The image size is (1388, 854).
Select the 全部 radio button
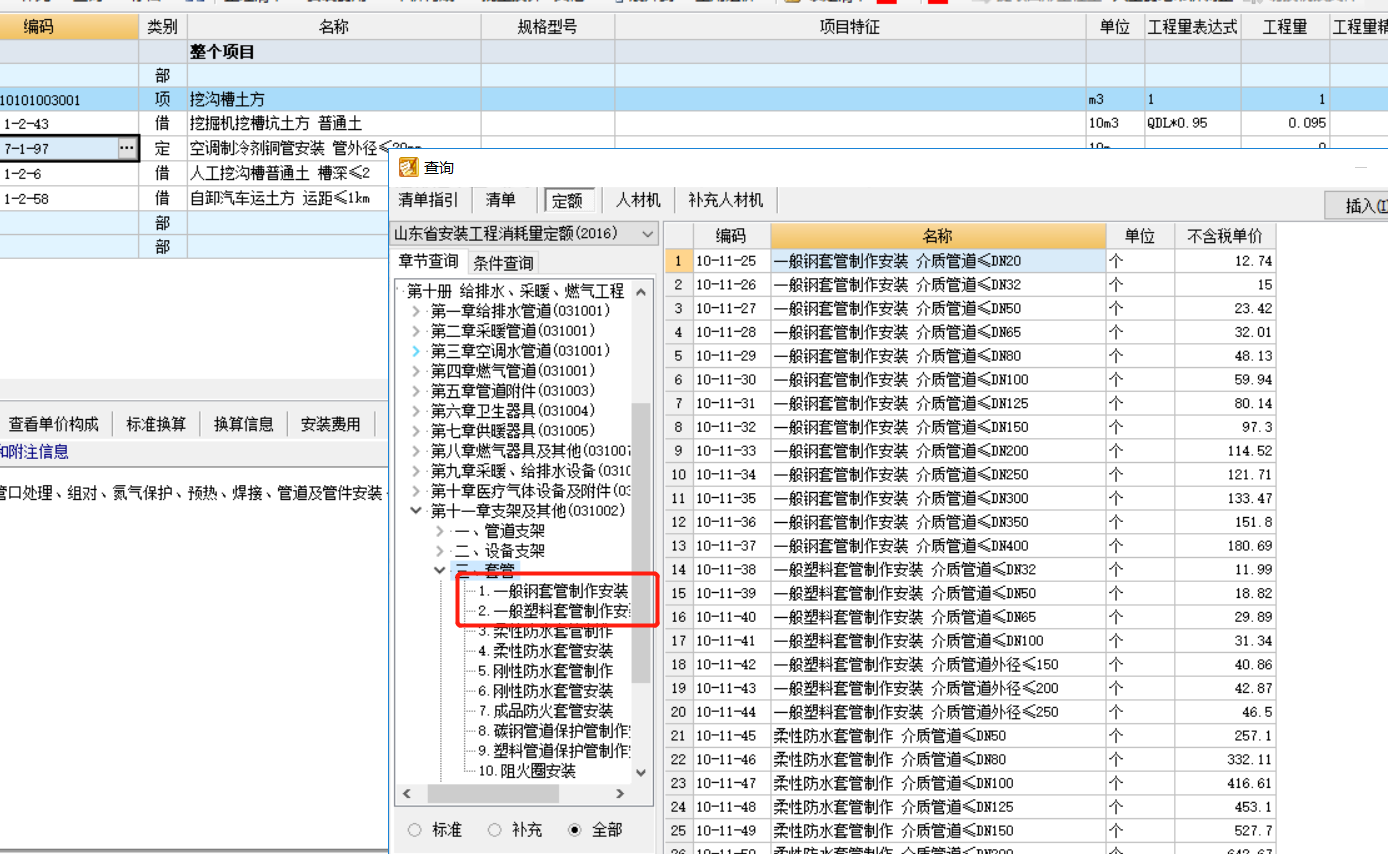click(574, 830)
